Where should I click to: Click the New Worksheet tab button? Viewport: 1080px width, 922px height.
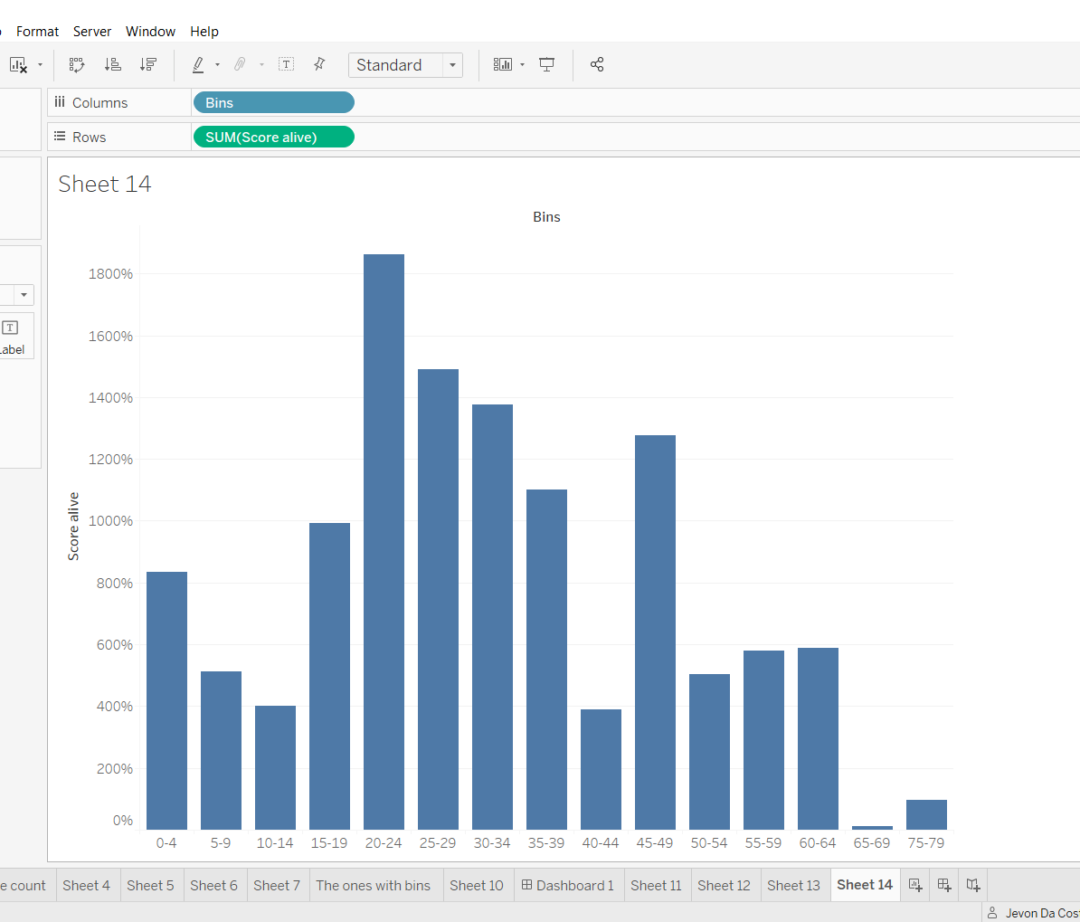click(x=915, y=885)
